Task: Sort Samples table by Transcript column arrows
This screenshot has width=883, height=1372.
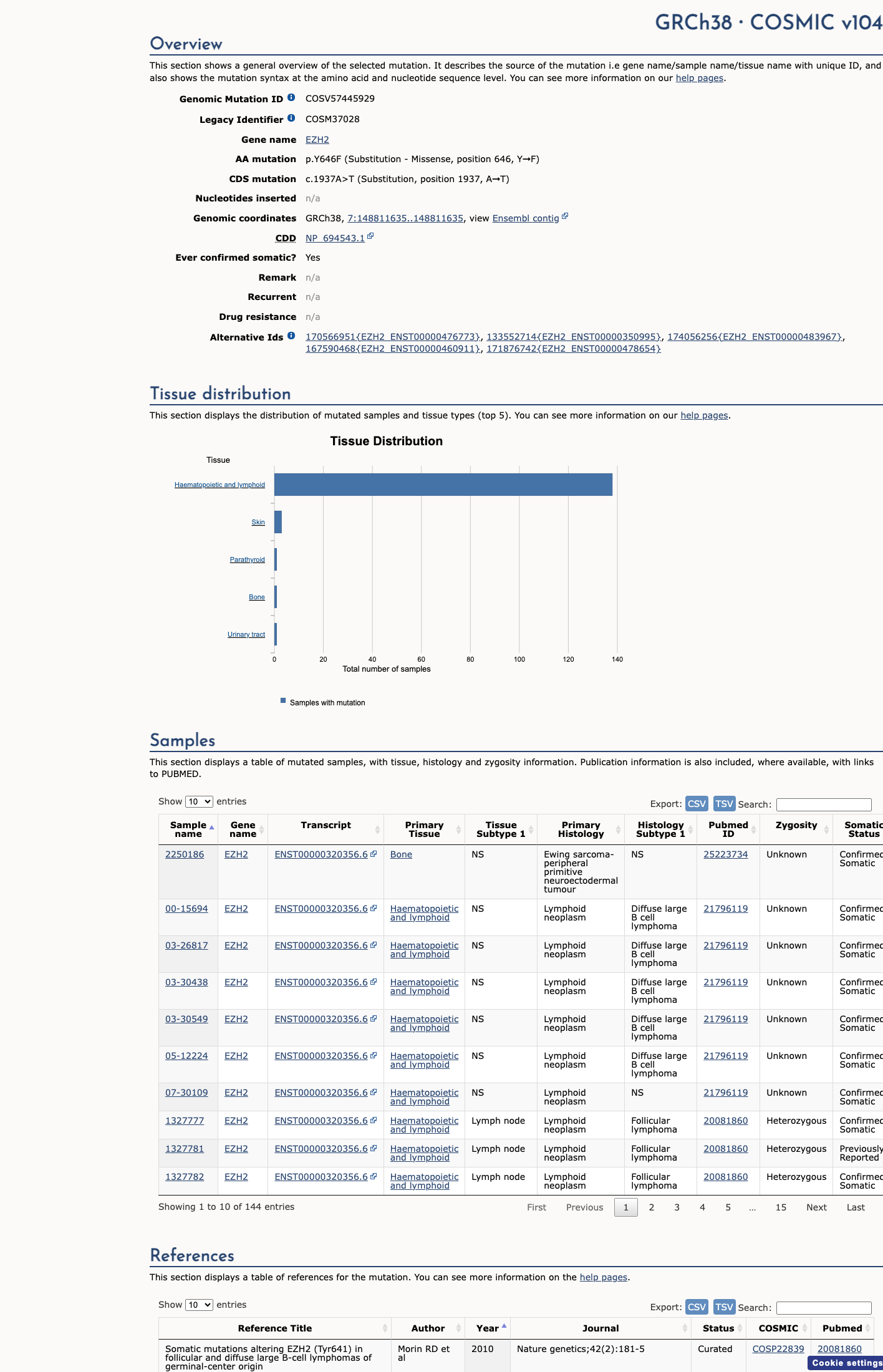Action: click(x=377, y=829)
